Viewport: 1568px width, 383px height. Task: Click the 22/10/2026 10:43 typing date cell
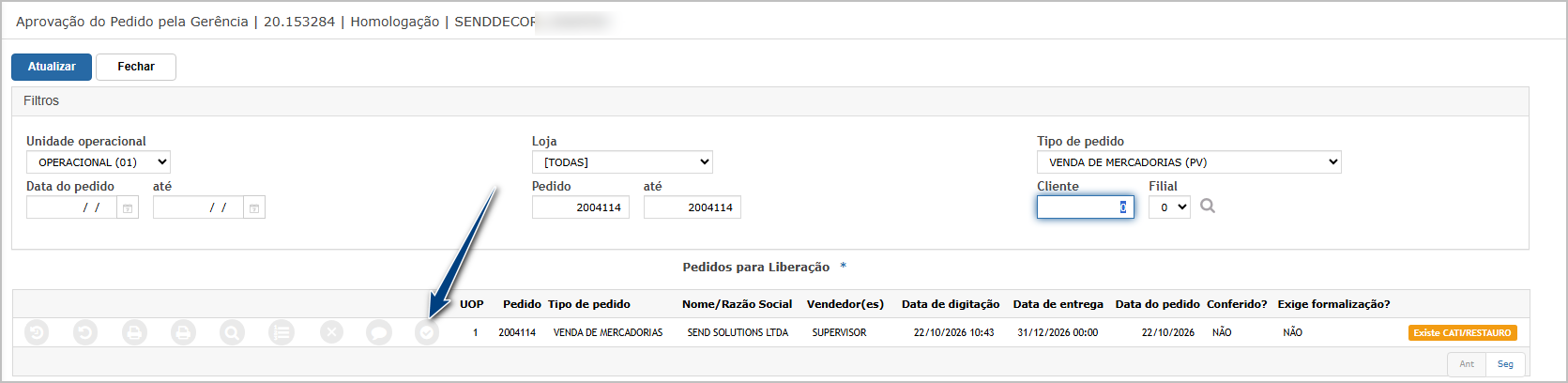[x=953, y=332]
